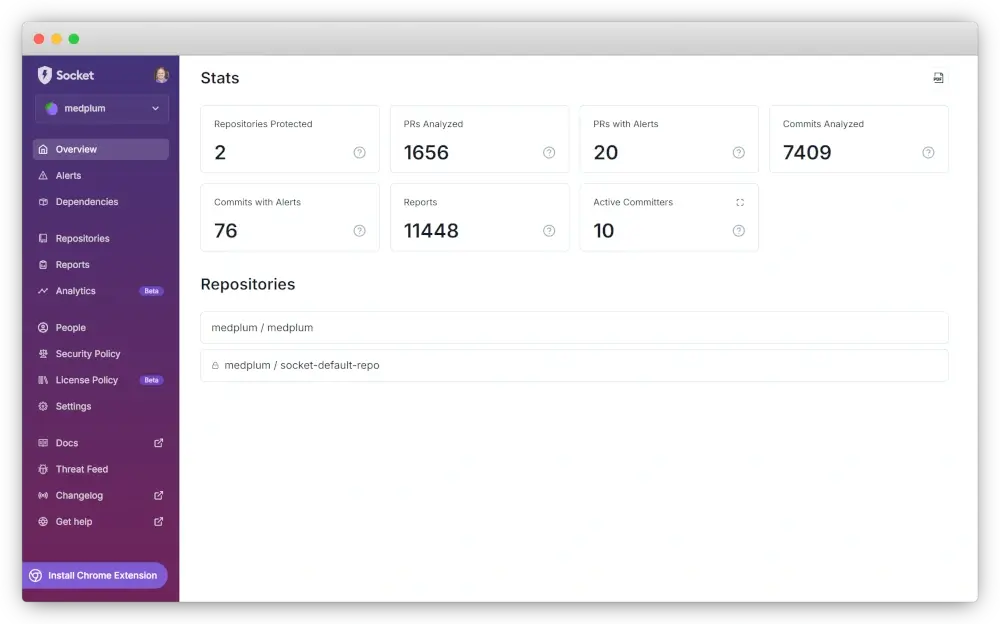1000x624 pixels.
Task: Navigate to Reports in the sidebar
Action: pyautogui.click(x=101, y=265)
